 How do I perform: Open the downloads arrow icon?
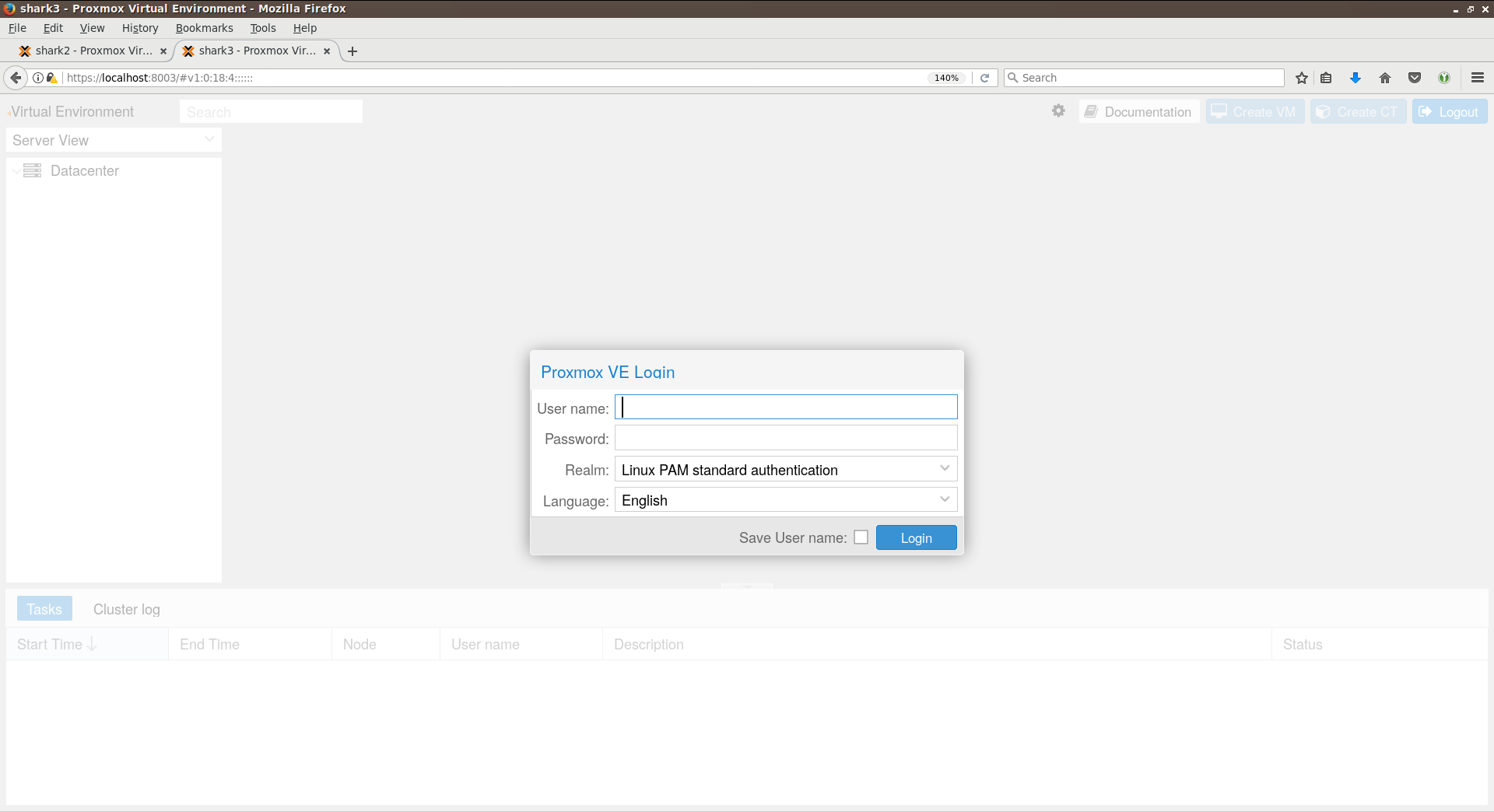[x=1355, y=78]
